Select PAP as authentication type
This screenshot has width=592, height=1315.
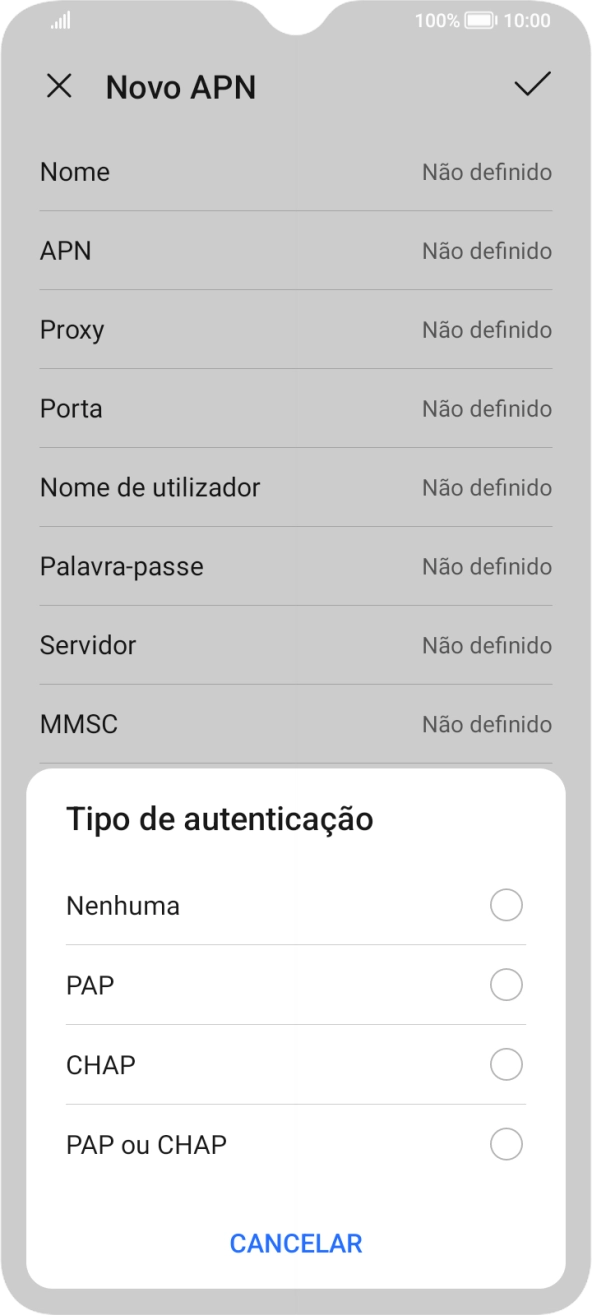(296, 985)
